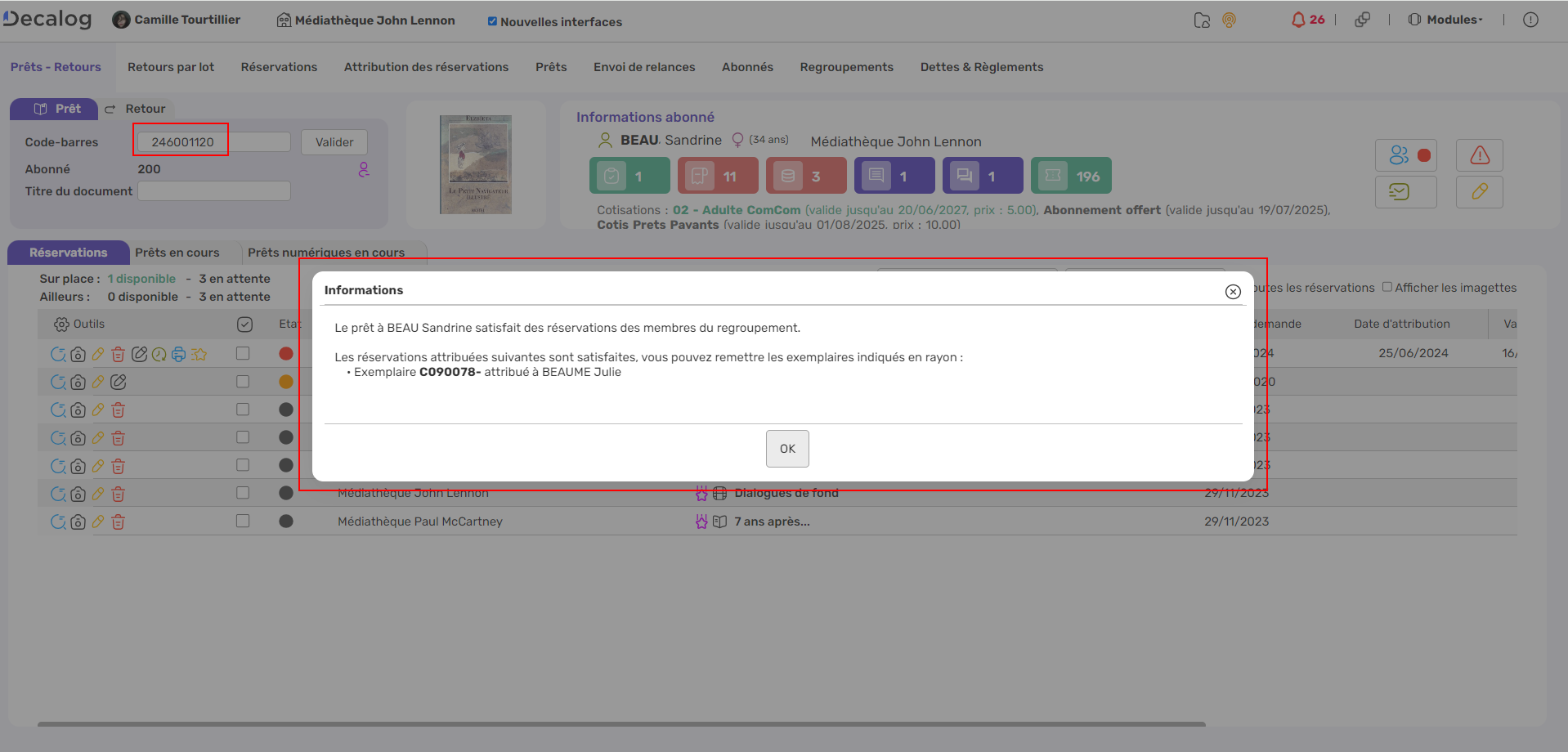Screen dimensions: 1568x752
Task: Enable Afficher les imagettes
Action: pyautogui.click(x=1387, y=287)
